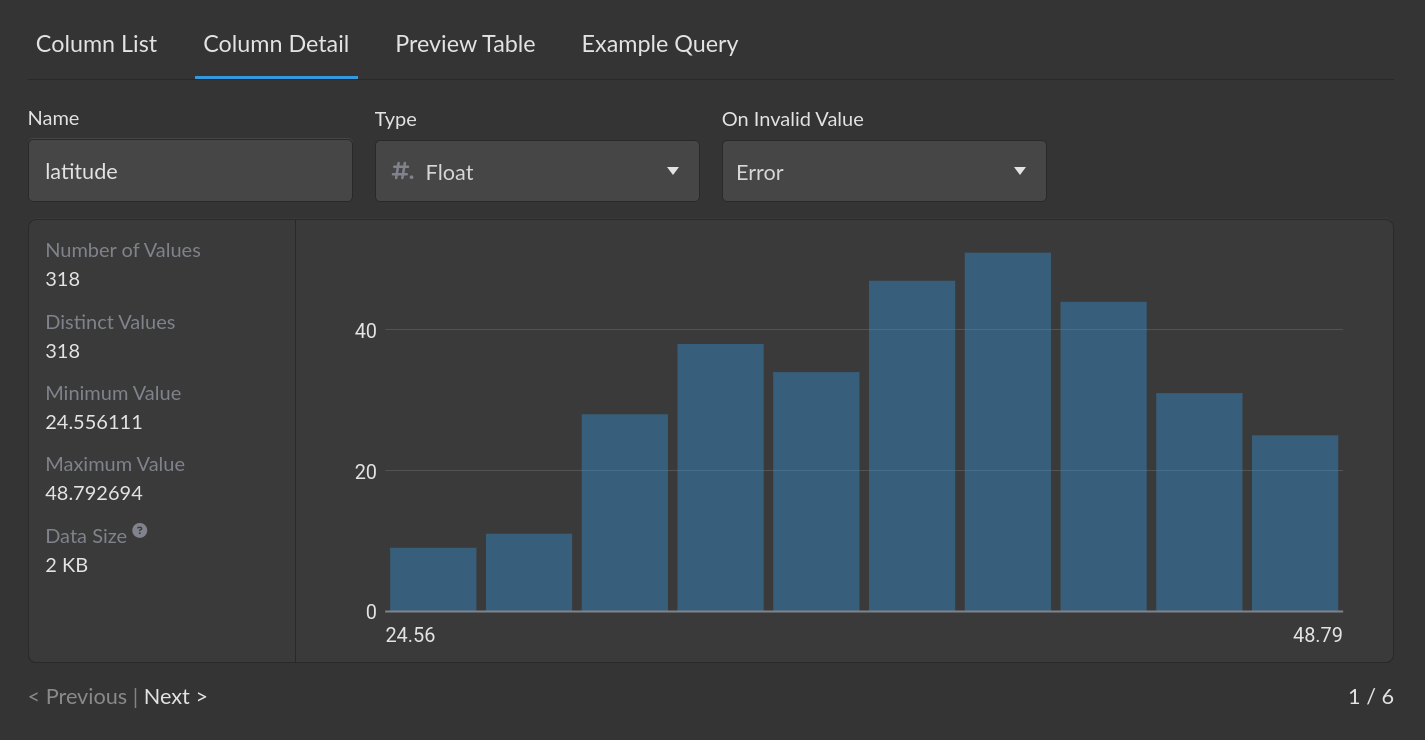Image resolution: width=1425 pixels, height=740 pixels.
Task: Go to the Next column
Action: 175,697
